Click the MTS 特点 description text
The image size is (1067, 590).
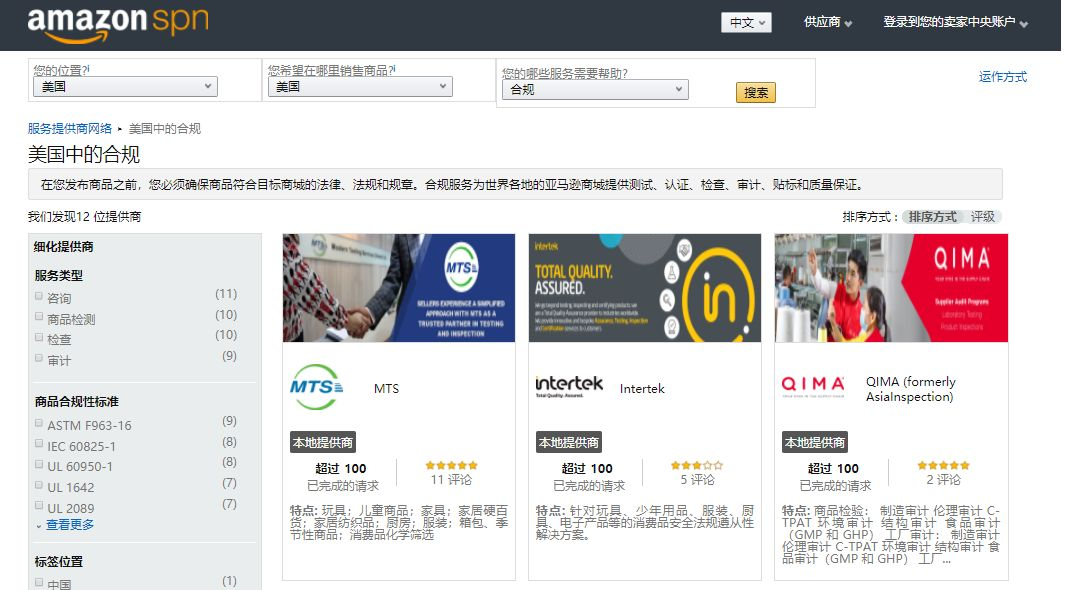point(399,523)
